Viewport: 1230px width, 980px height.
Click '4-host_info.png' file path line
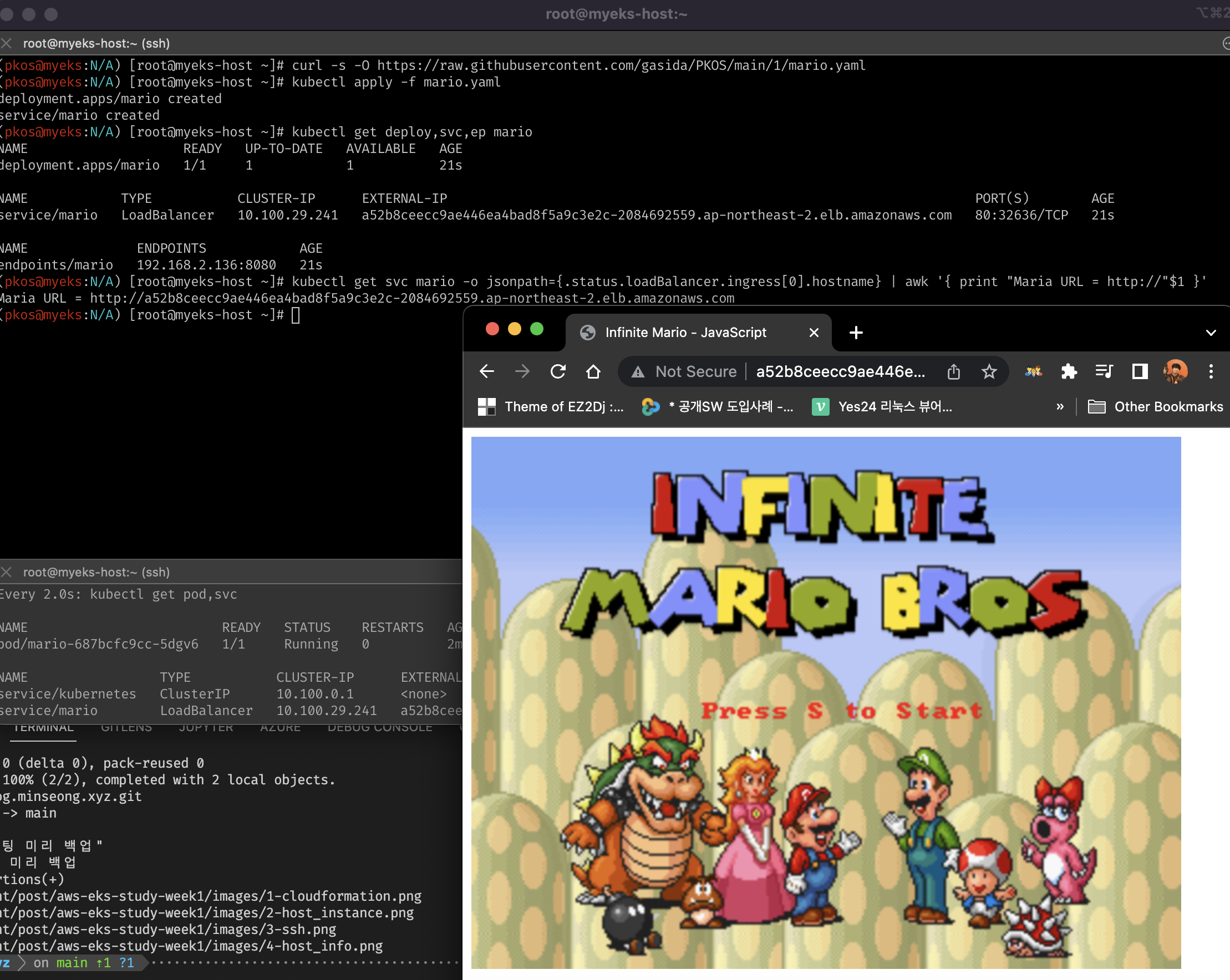point(191,946)
